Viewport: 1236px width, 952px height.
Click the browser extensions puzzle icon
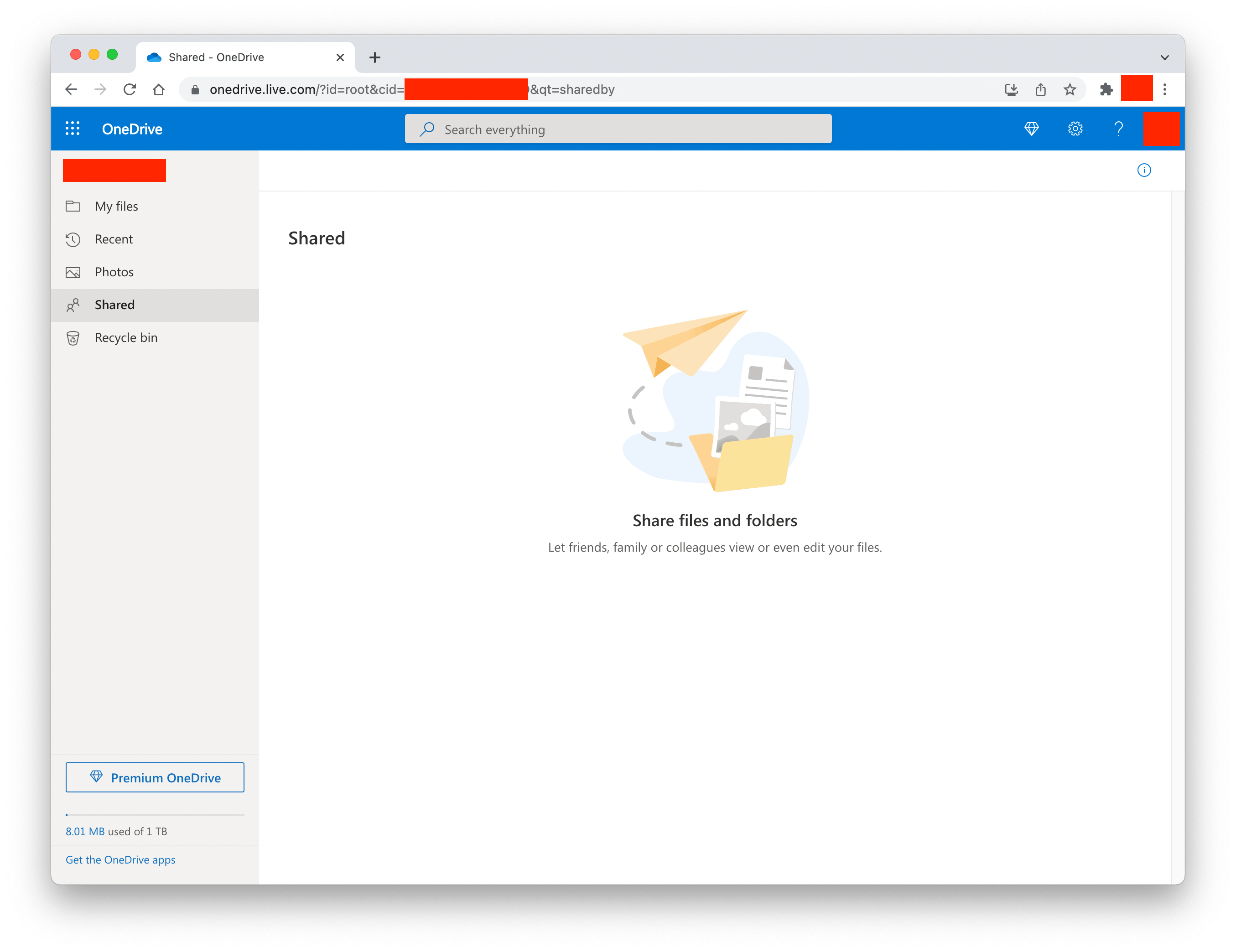click(1106, 89)
